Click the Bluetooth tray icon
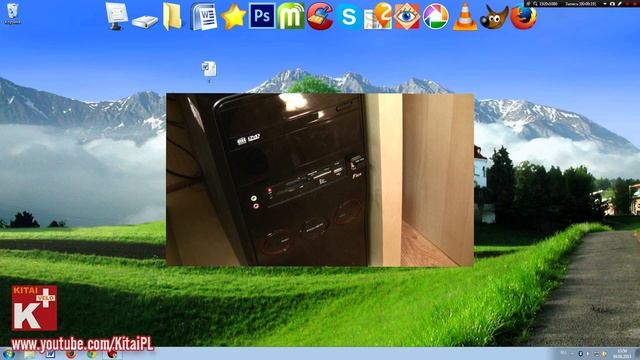Image resolution: width=640 pixels, height=360 pixels. coord(580,353)
